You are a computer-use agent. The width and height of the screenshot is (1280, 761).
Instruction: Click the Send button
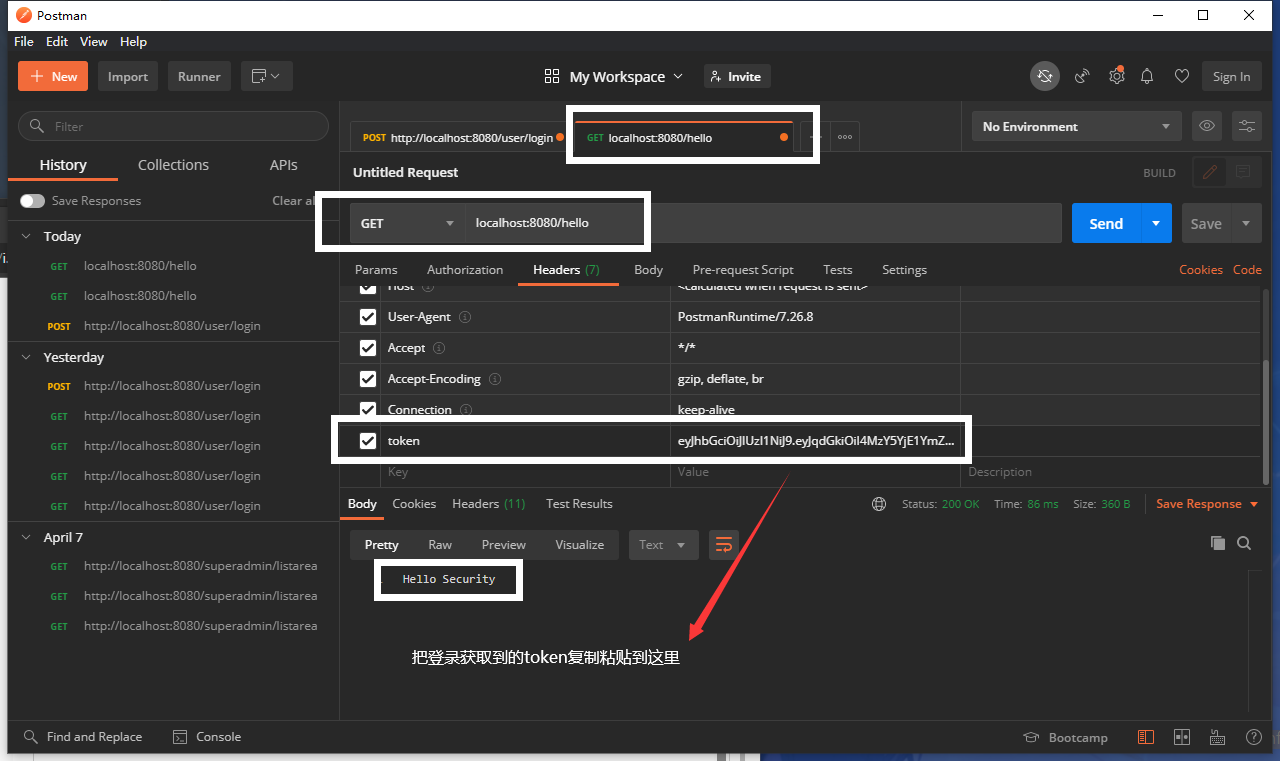coord(1106,223)
